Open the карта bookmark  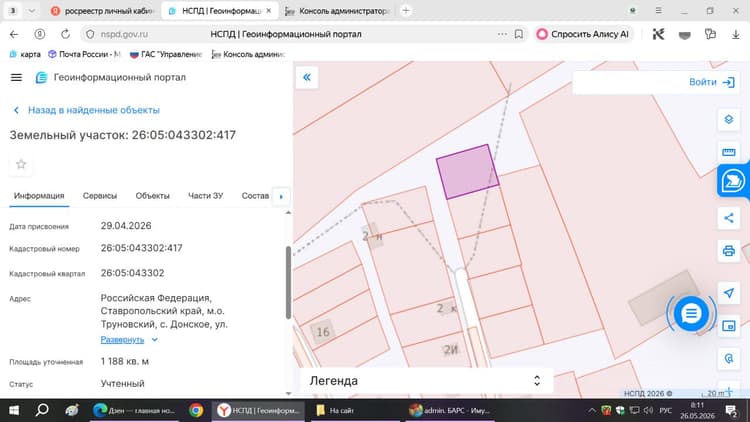[25, 55]
